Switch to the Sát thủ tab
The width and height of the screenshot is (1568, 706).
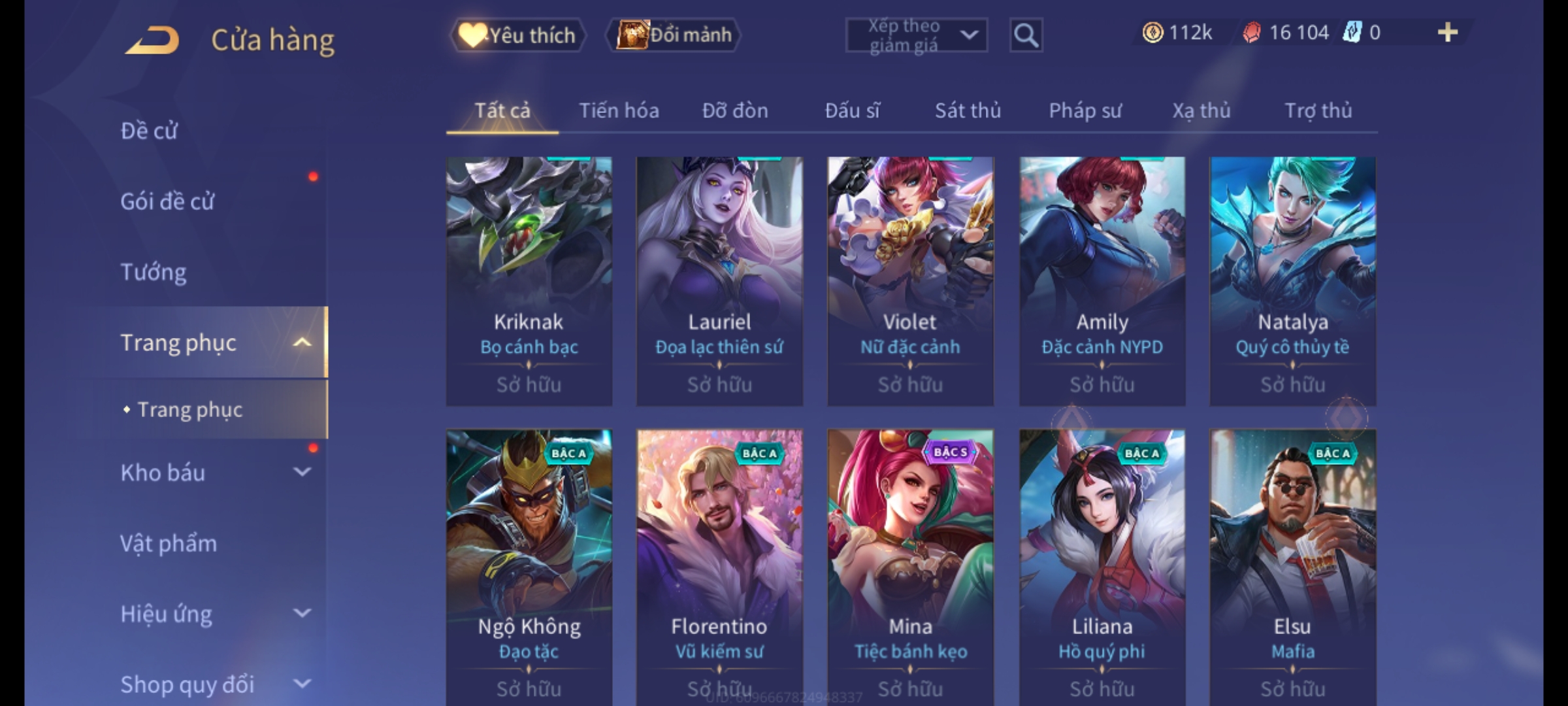click(968, 111)
